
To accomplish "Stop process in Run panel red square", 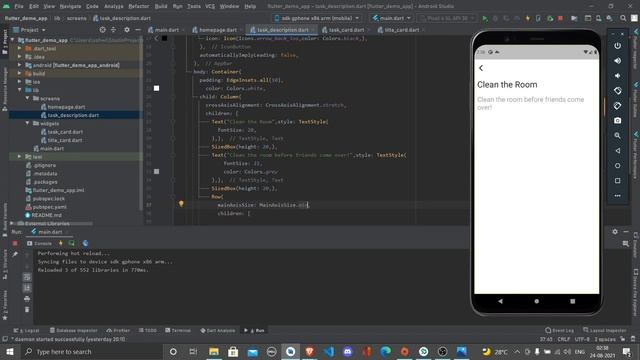I will 15,243.
